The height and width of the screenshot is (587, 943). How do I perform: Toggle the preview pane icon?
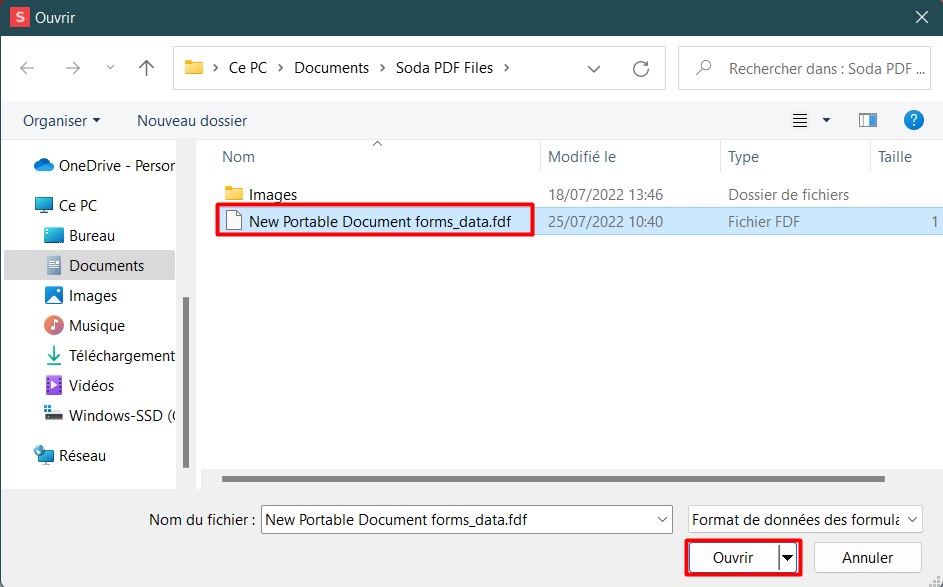(867, 120)
